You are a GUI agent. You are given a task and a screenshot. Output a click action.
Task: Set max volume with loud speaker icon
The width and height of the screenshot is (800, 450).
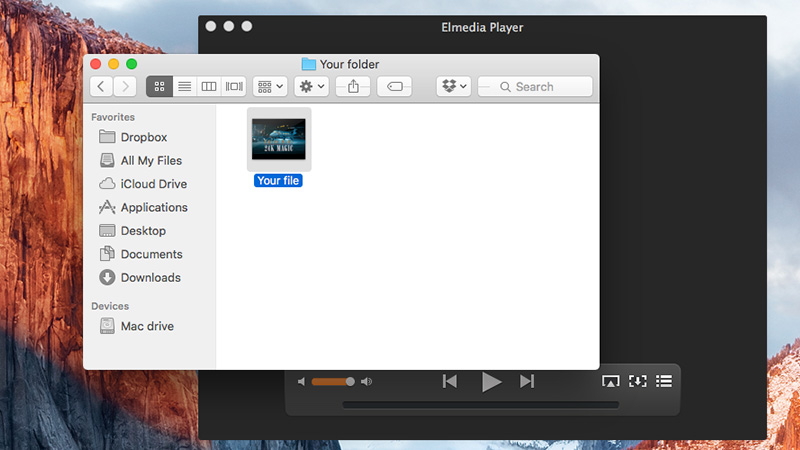tap(366, 382)
